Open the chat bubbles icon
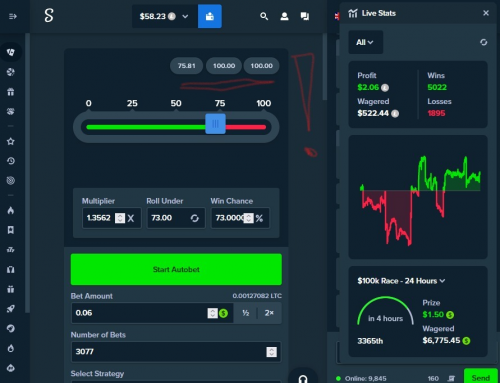 click(x=305, y=16)
